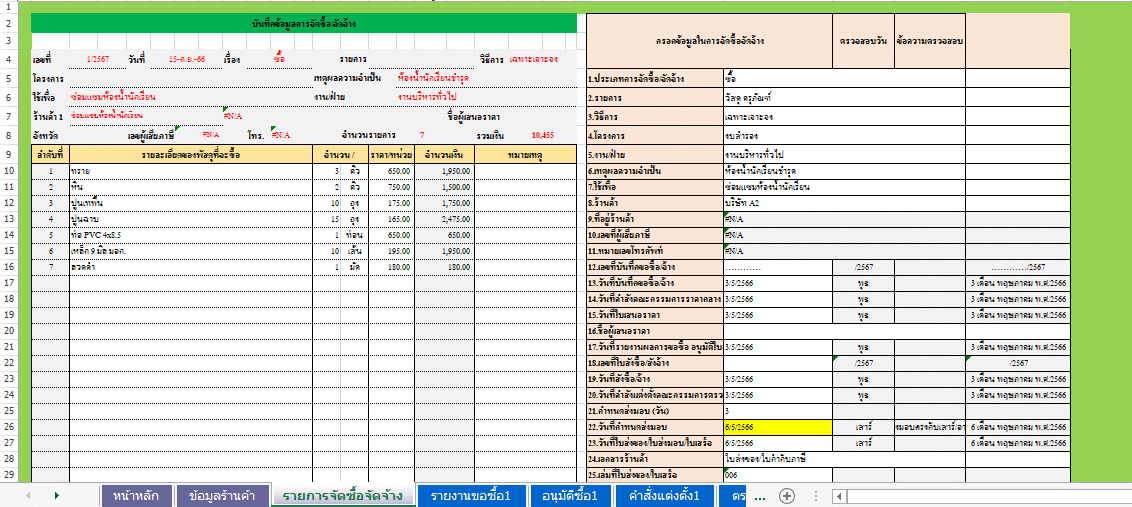
Task: Click the 3/5/2566 date in row 19
Action: click(x=778, y=379)
